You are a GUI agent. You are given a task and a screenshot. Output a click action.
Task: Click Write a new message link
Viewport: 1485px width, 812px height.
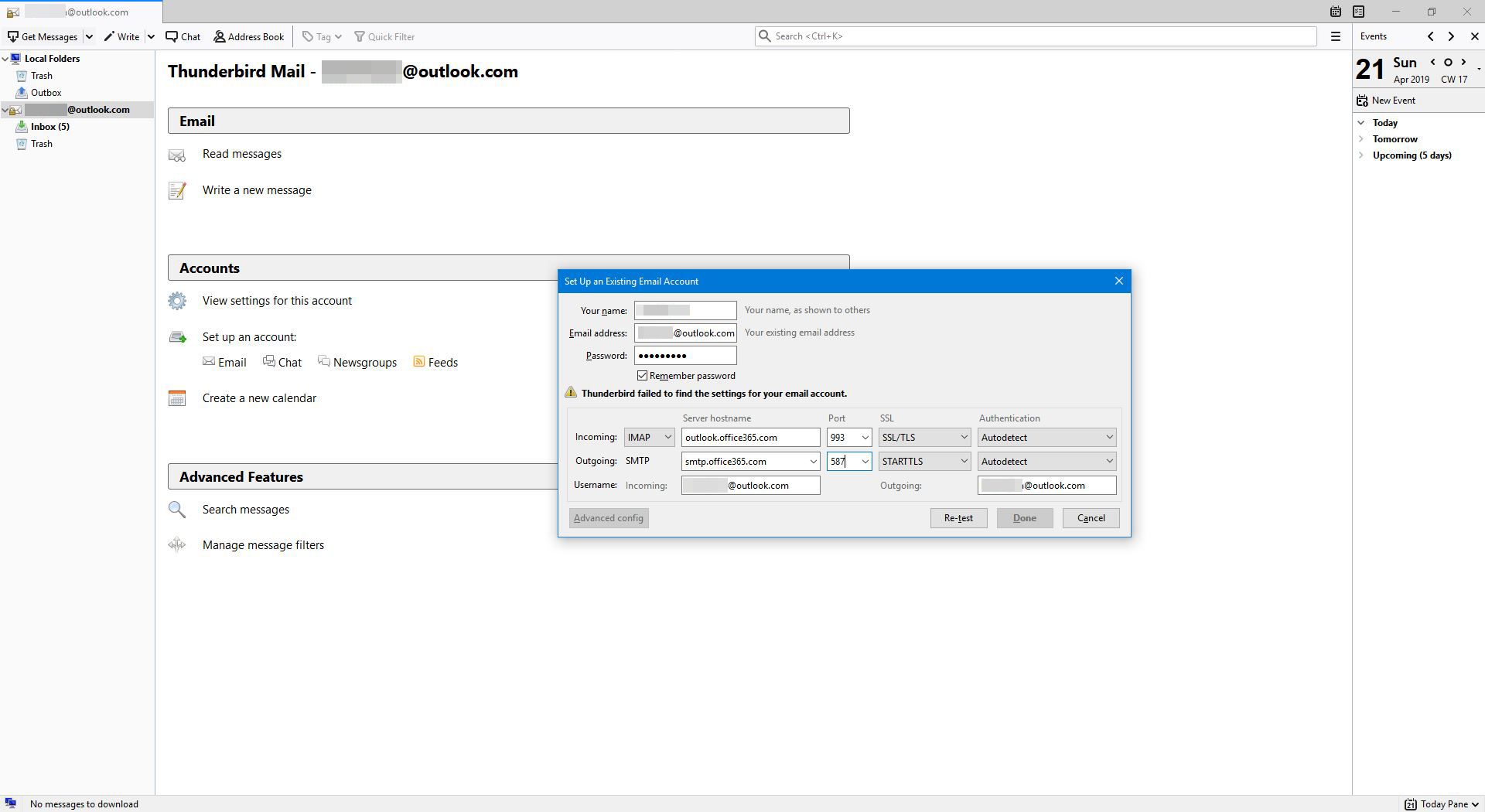pyautogui.click(x=257, y=190)
